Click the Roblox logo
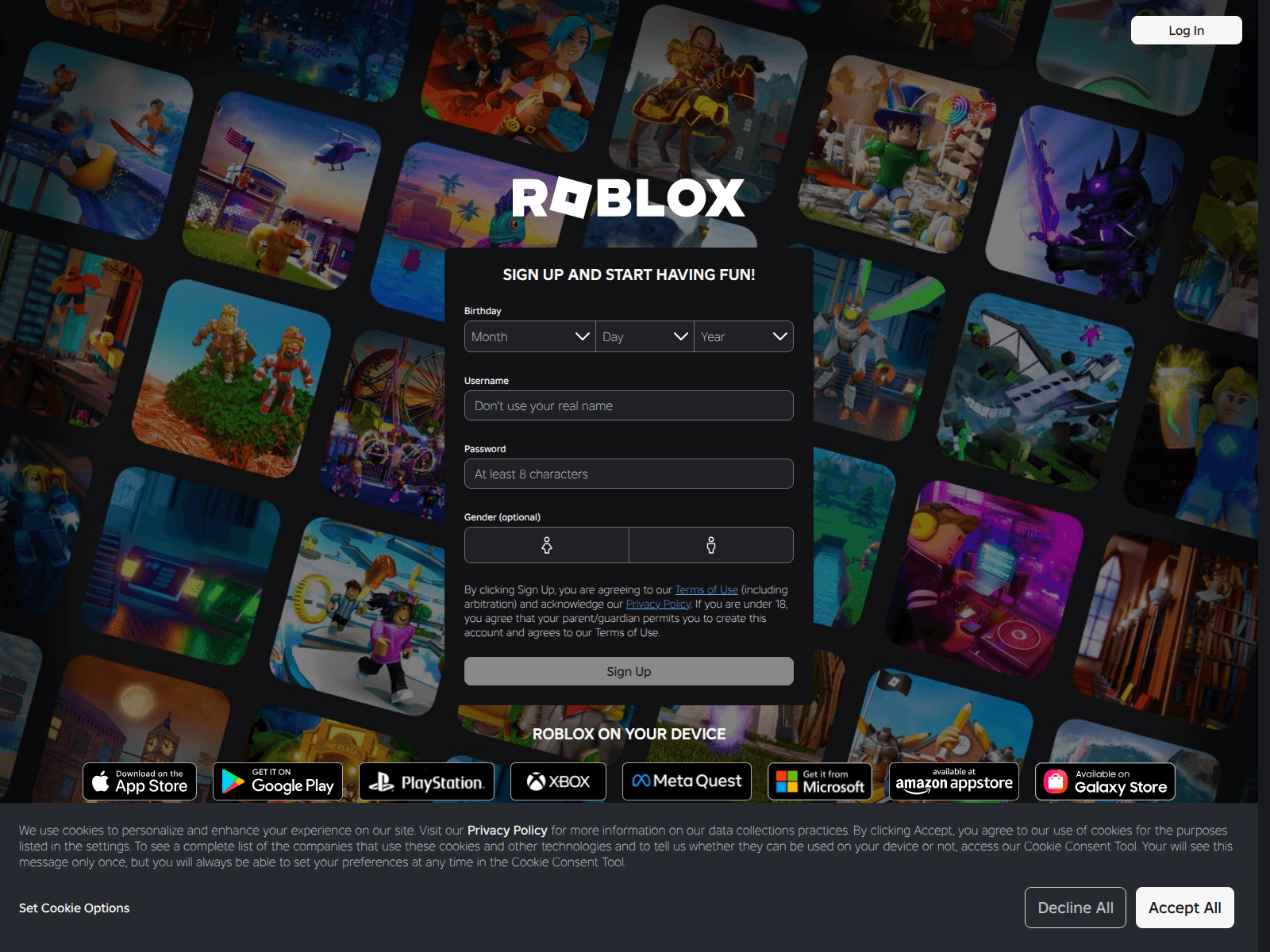The image size is (1270, 952). click(x=629, y=196)
